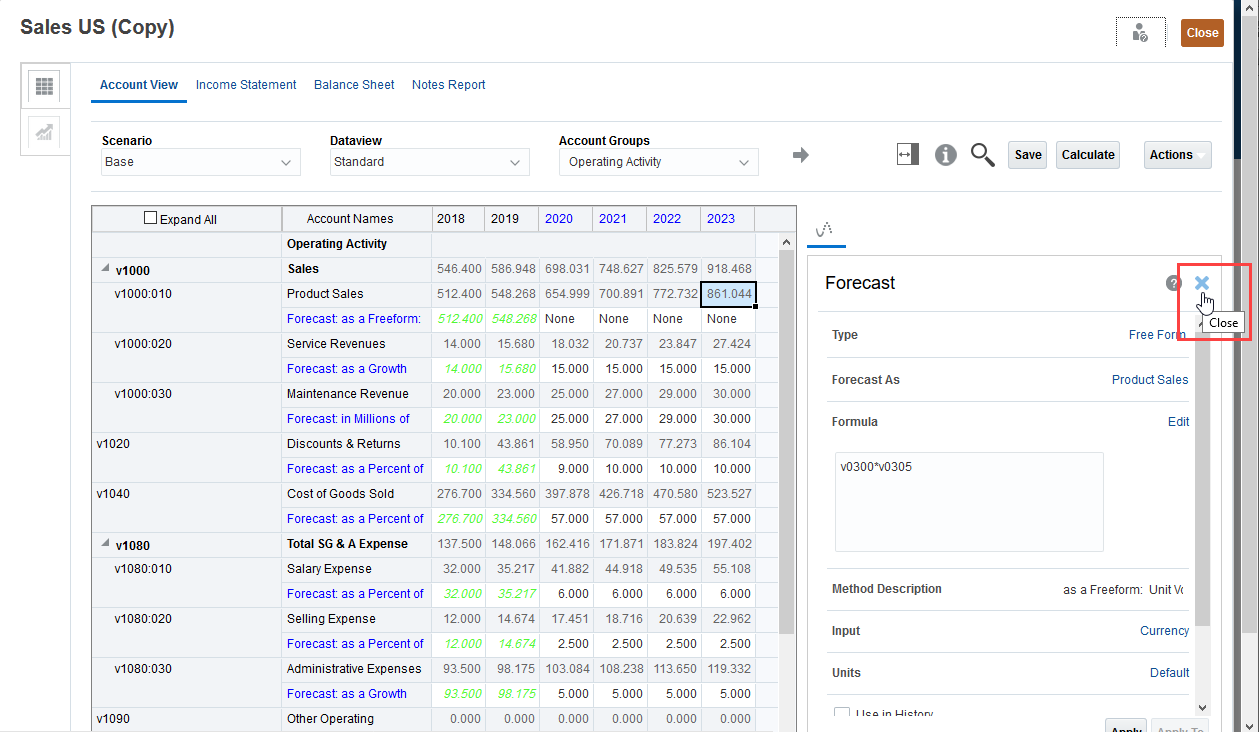Select the v1020 row label
Image resolution: width=1259 pixels, height=732 pixels.
click(113, 444)
